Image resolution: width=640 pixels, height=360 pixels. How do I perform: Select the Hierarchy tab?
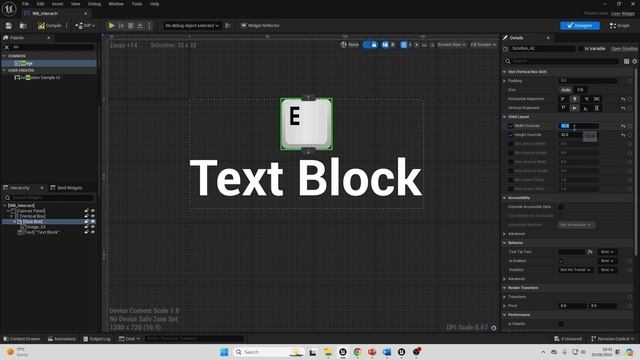[x=19, y=188]
